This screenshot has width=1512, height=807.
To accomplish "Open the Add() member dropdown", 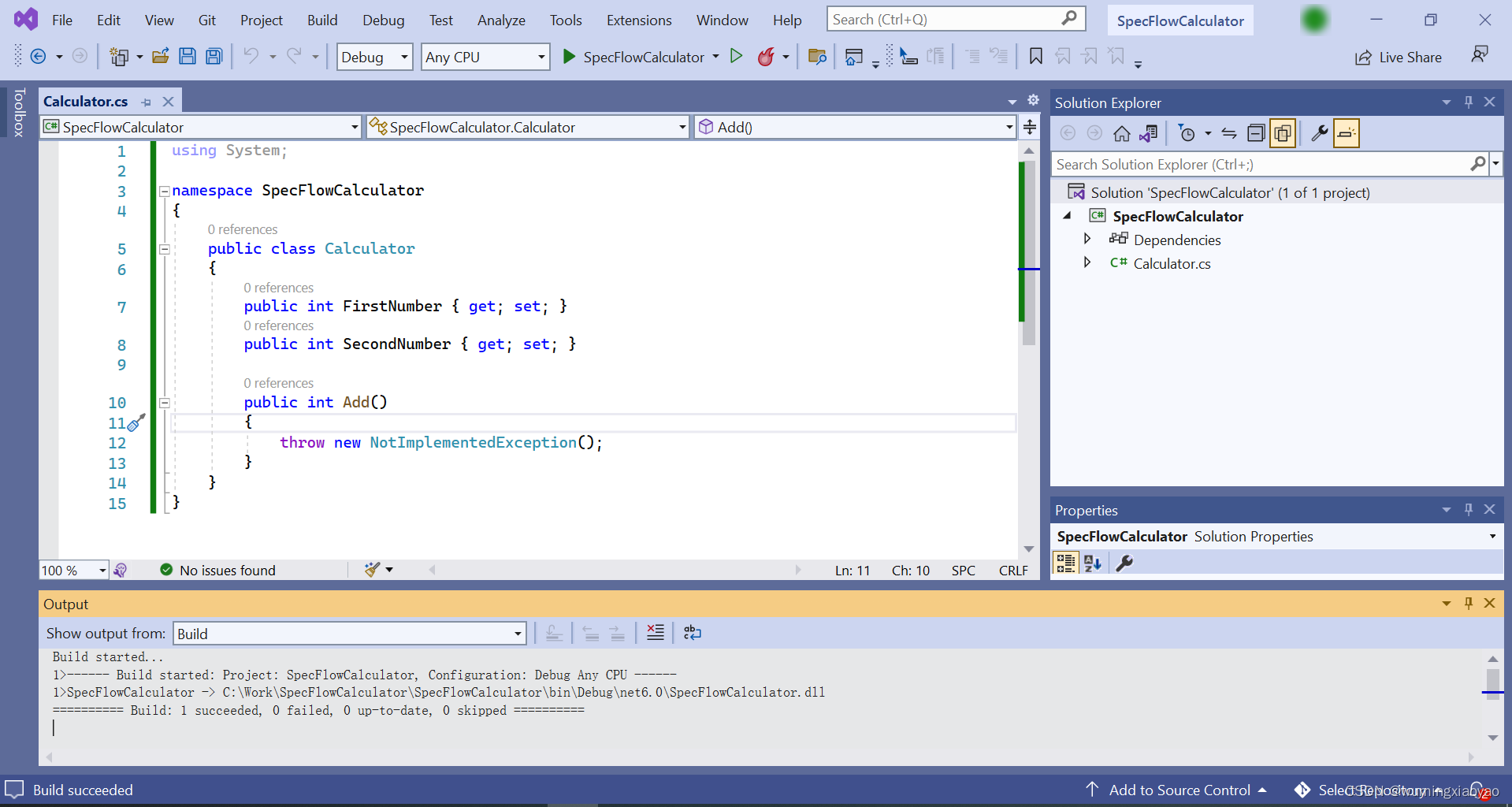I will tap(856, 127).
